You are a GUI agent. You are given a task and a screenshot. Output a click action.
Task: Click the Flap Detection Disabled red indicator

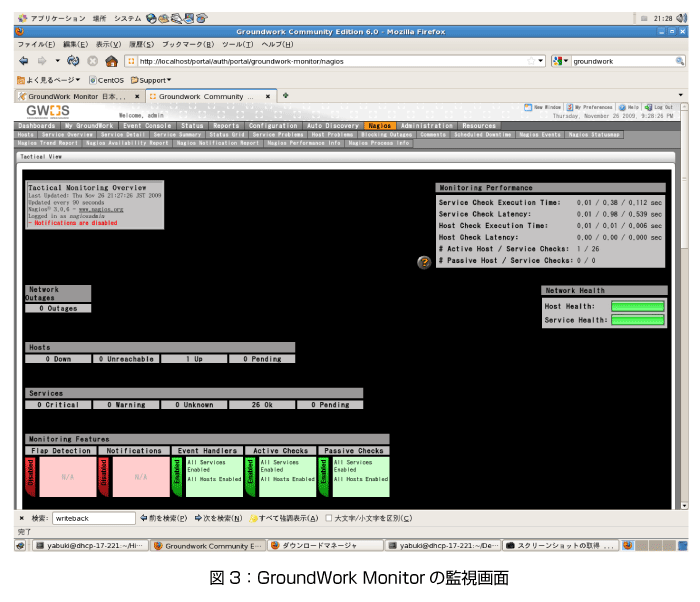click(31, 477)
